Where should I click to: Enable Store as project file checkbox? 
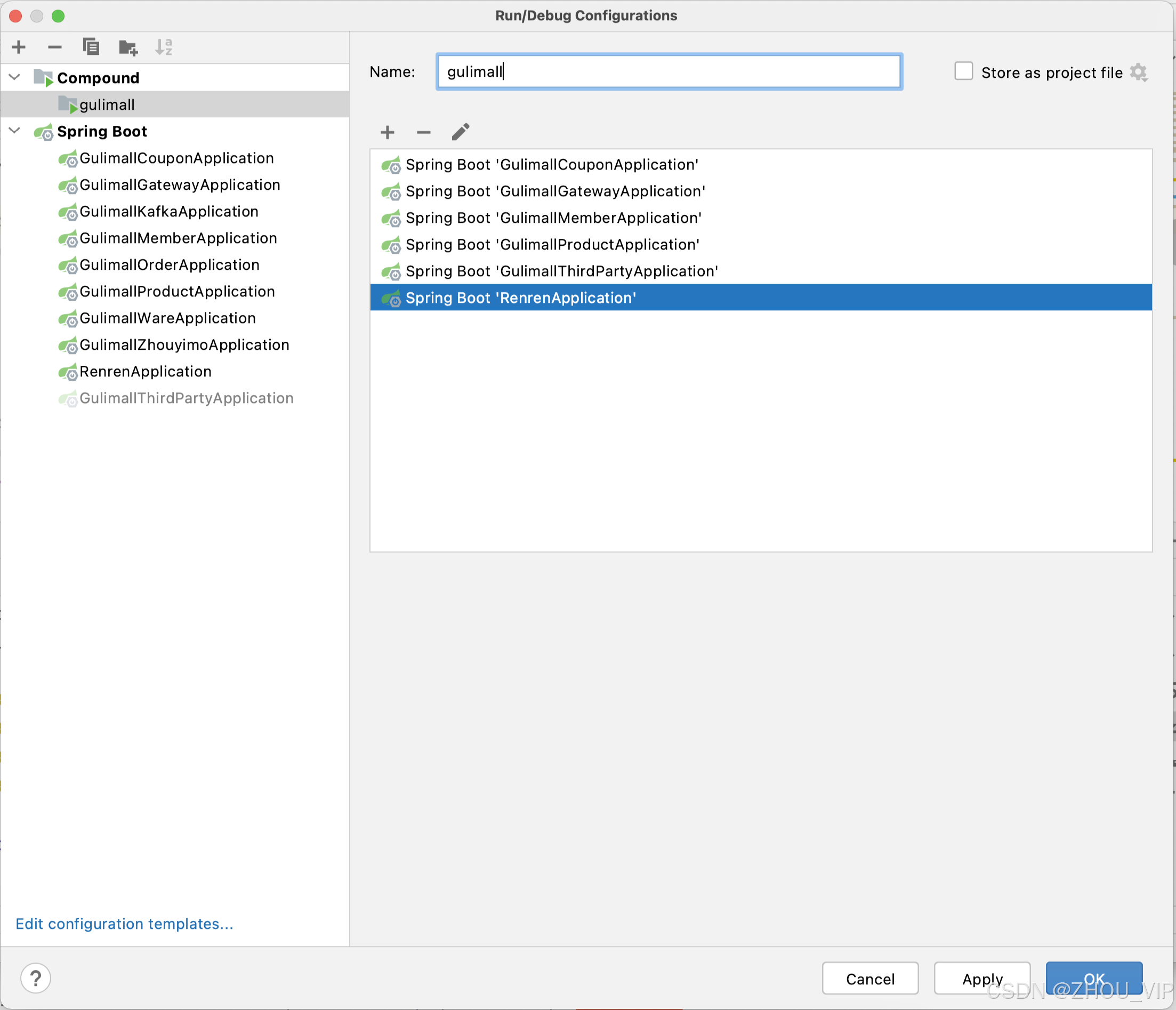[963, 71]
